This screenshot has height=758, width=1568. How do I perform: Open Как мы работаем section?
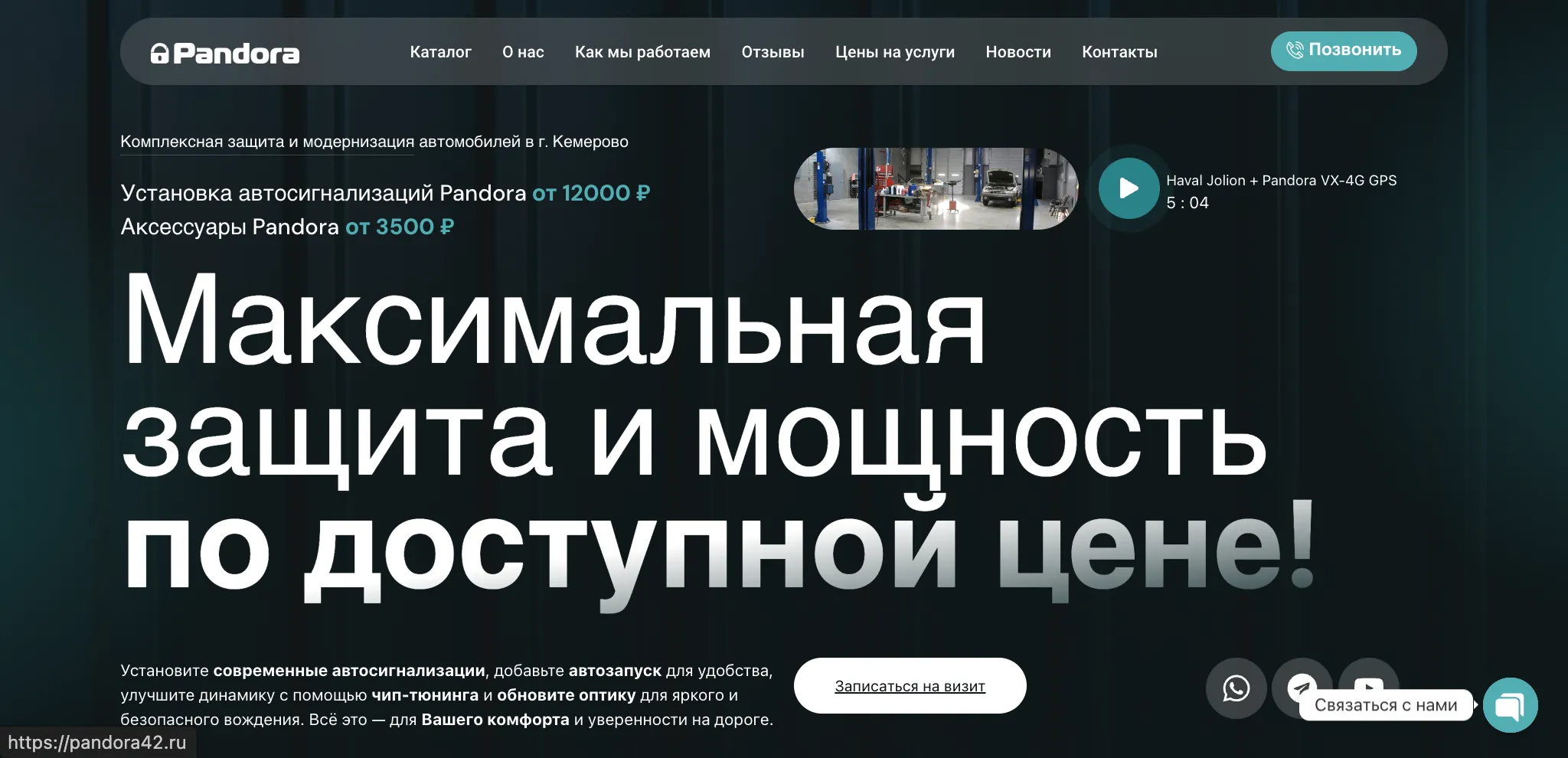(642, 52)
